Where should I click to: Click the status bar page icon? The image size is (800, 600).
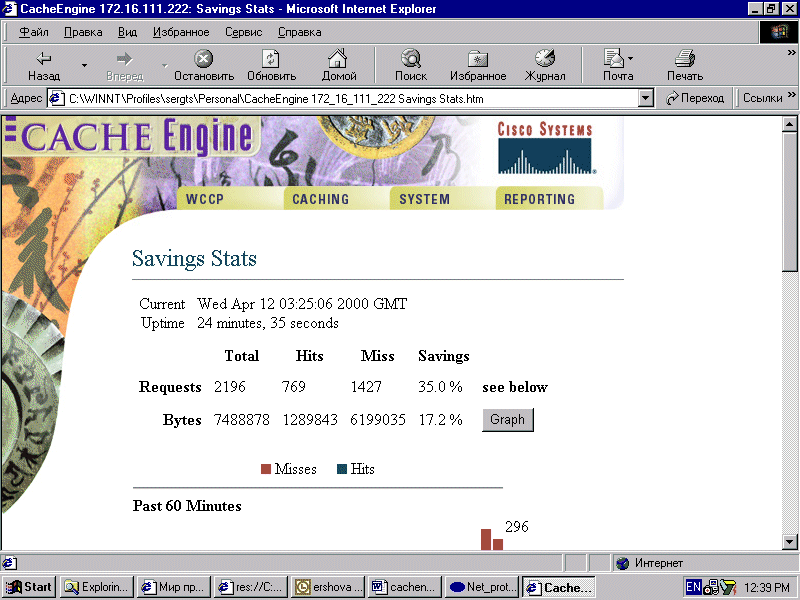(x=9, y=563)
